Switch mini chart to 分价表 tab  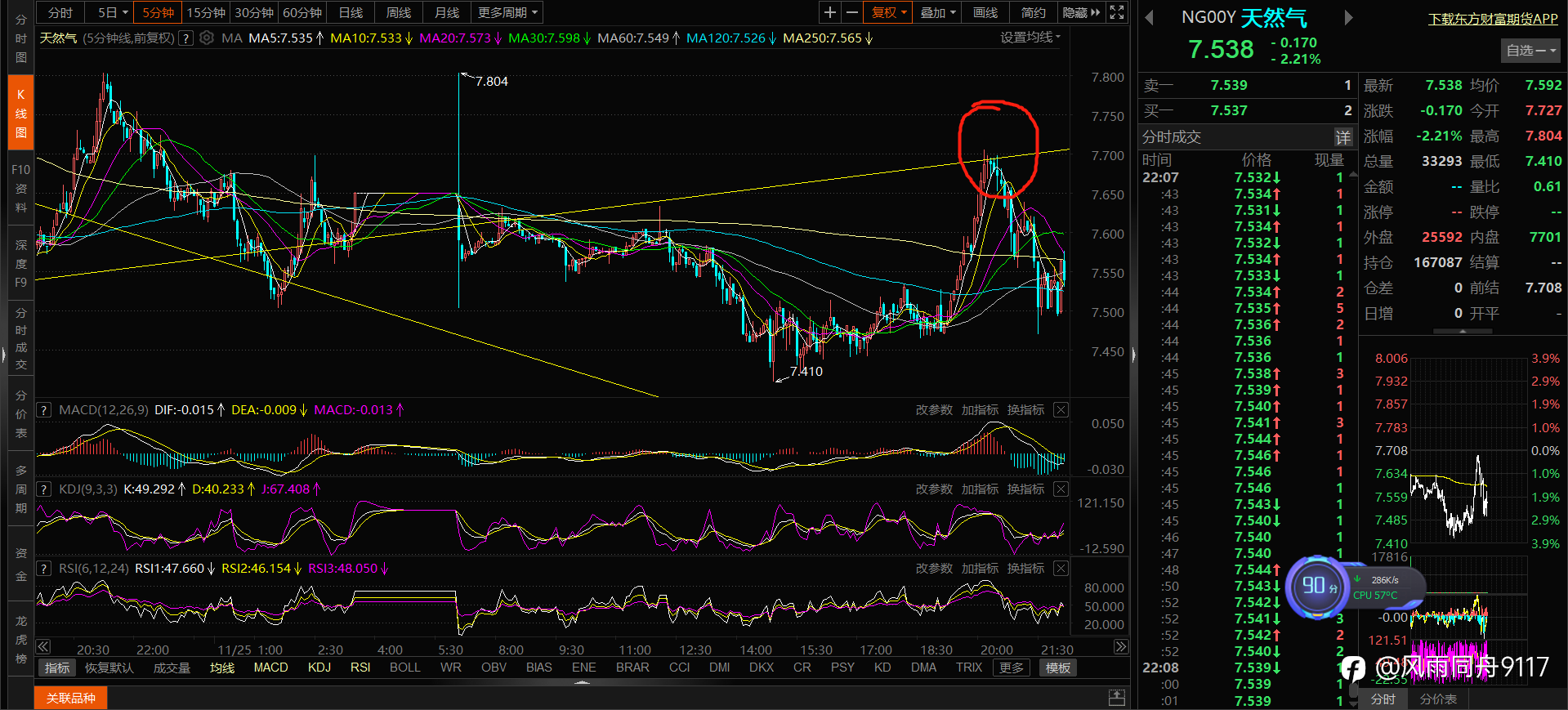coord(1438,699)
